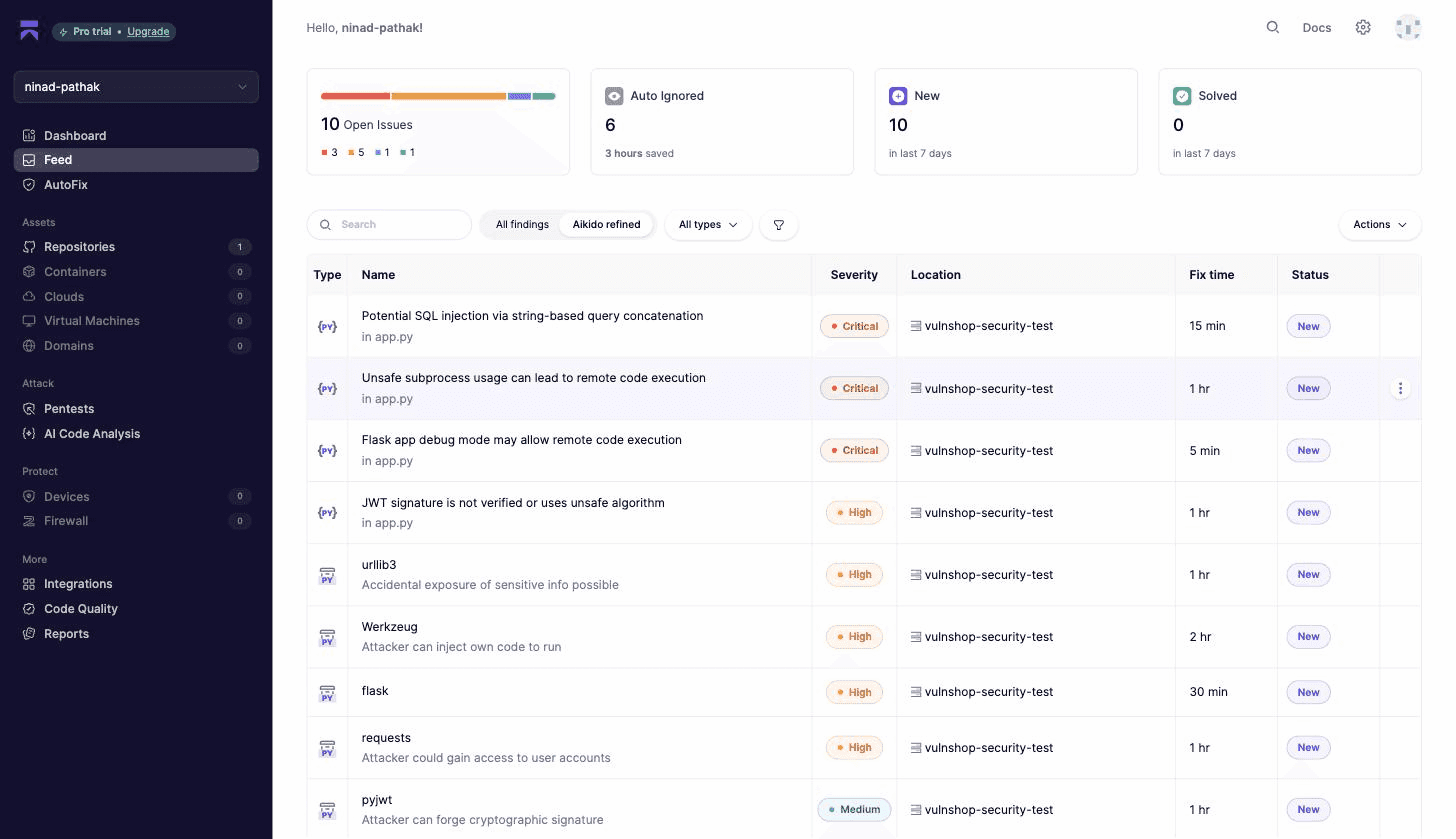Click the findings Search field
The width and height of the screenshot is (1456, 839).
pos(389,225)
